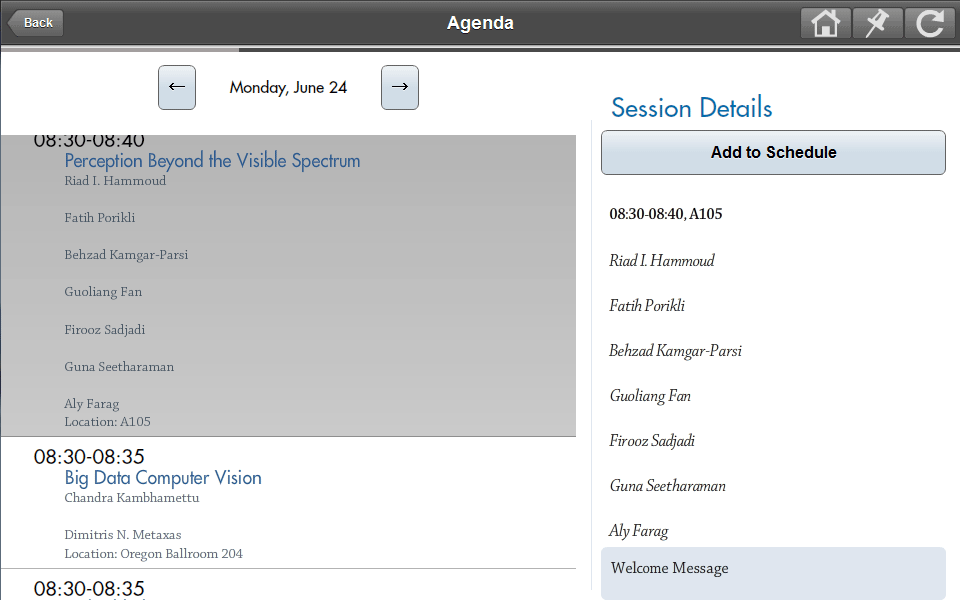The height and width of the screenshot is (600, 960).
Task: Open Perception Beyond the Visible Spectrum session
Action: (x=212, y=161)
